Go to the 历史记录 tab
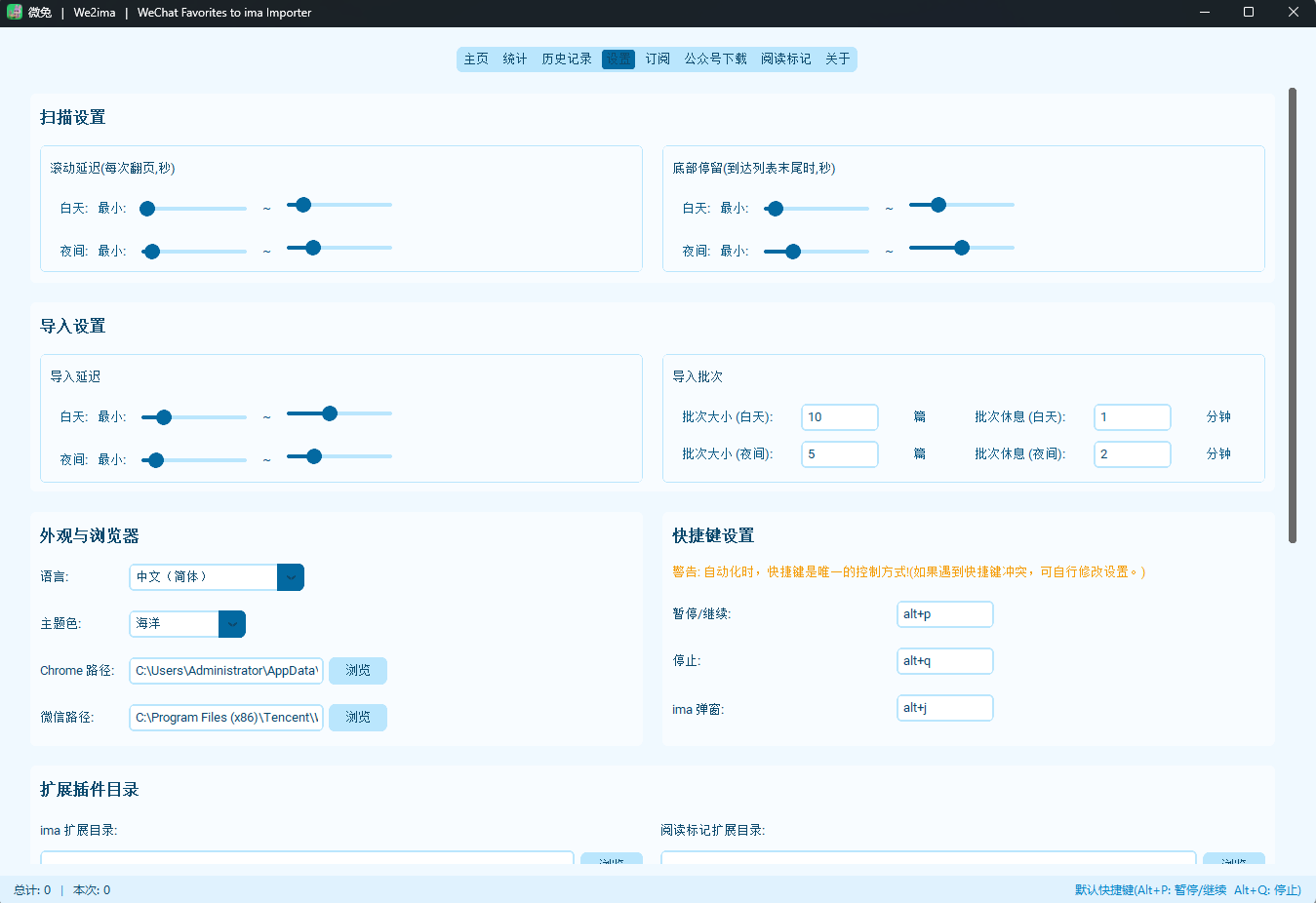Viewport: 1316px width, 903px height. (x=567, y=59)
